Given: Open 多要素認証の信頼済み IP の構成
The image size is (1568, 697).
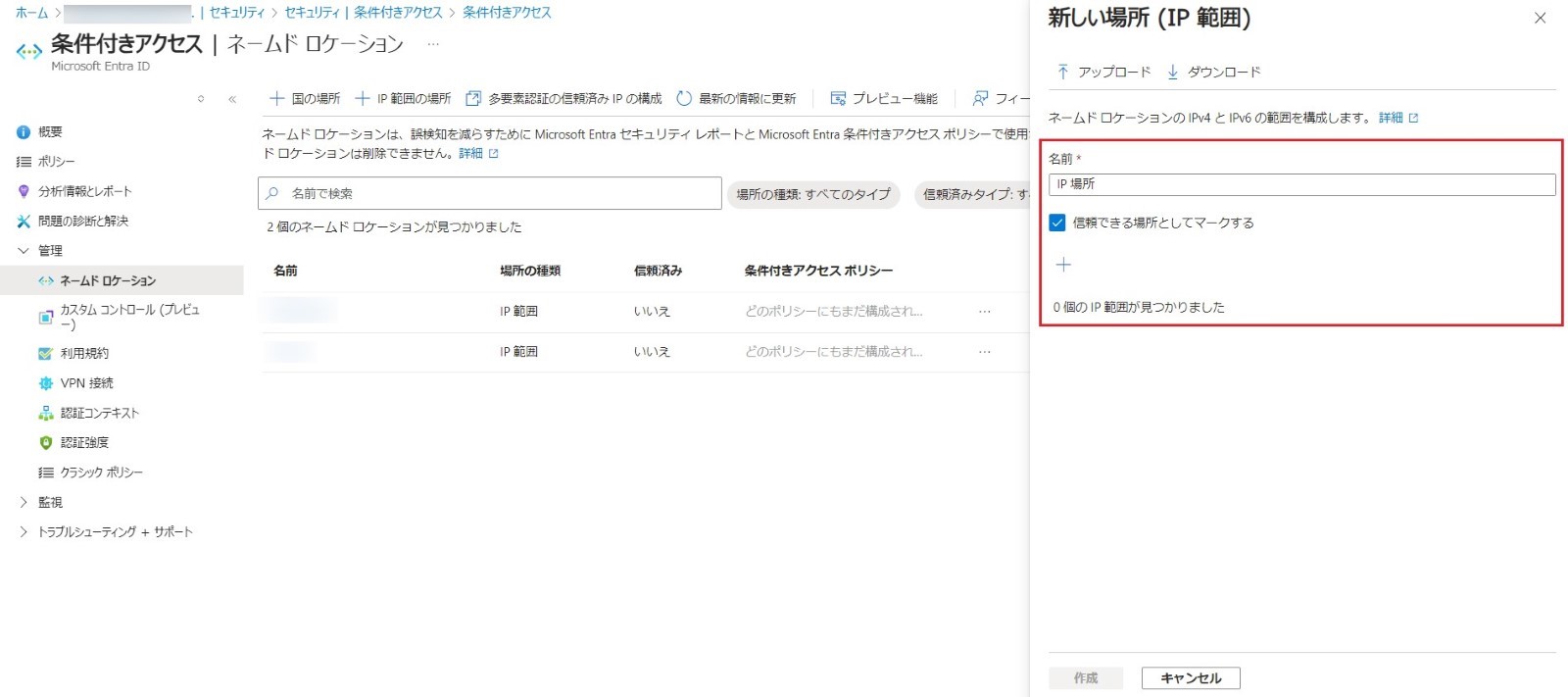Looking at the screenshot, I should tap(564, 98).
